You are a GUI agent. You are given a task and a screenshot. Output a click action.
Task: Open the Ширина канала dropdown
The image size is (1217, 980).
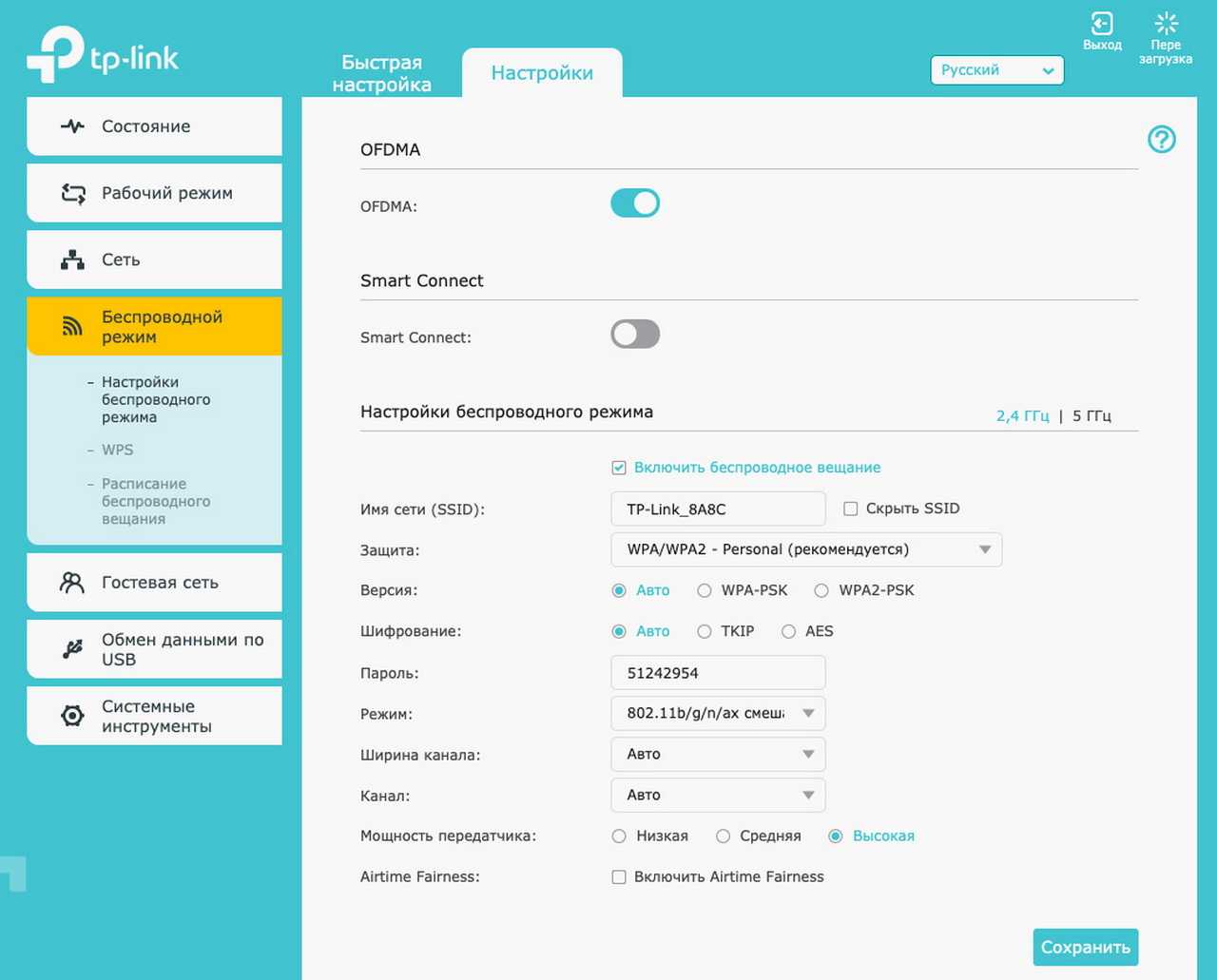718,754
